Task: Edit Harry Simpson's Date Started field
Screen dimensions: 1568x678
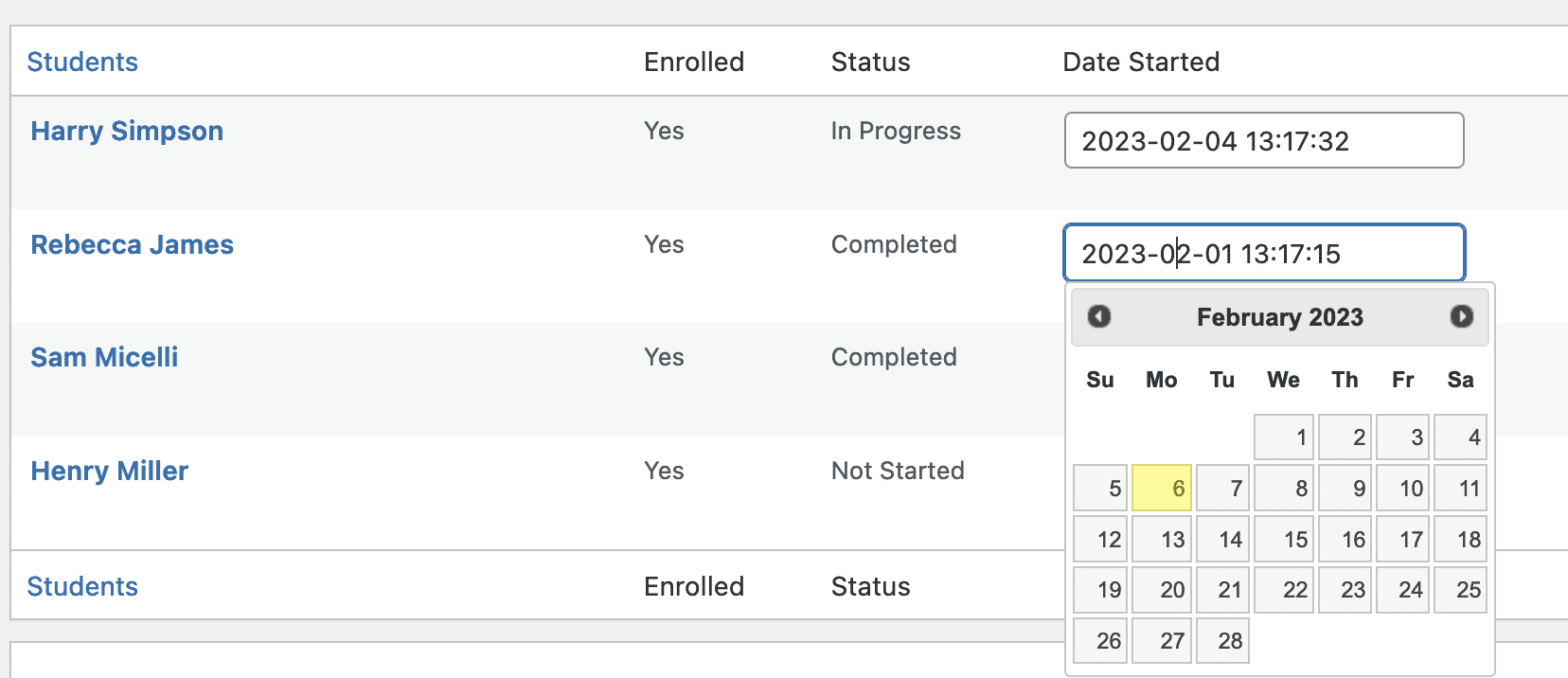Action: [1263, 141]
